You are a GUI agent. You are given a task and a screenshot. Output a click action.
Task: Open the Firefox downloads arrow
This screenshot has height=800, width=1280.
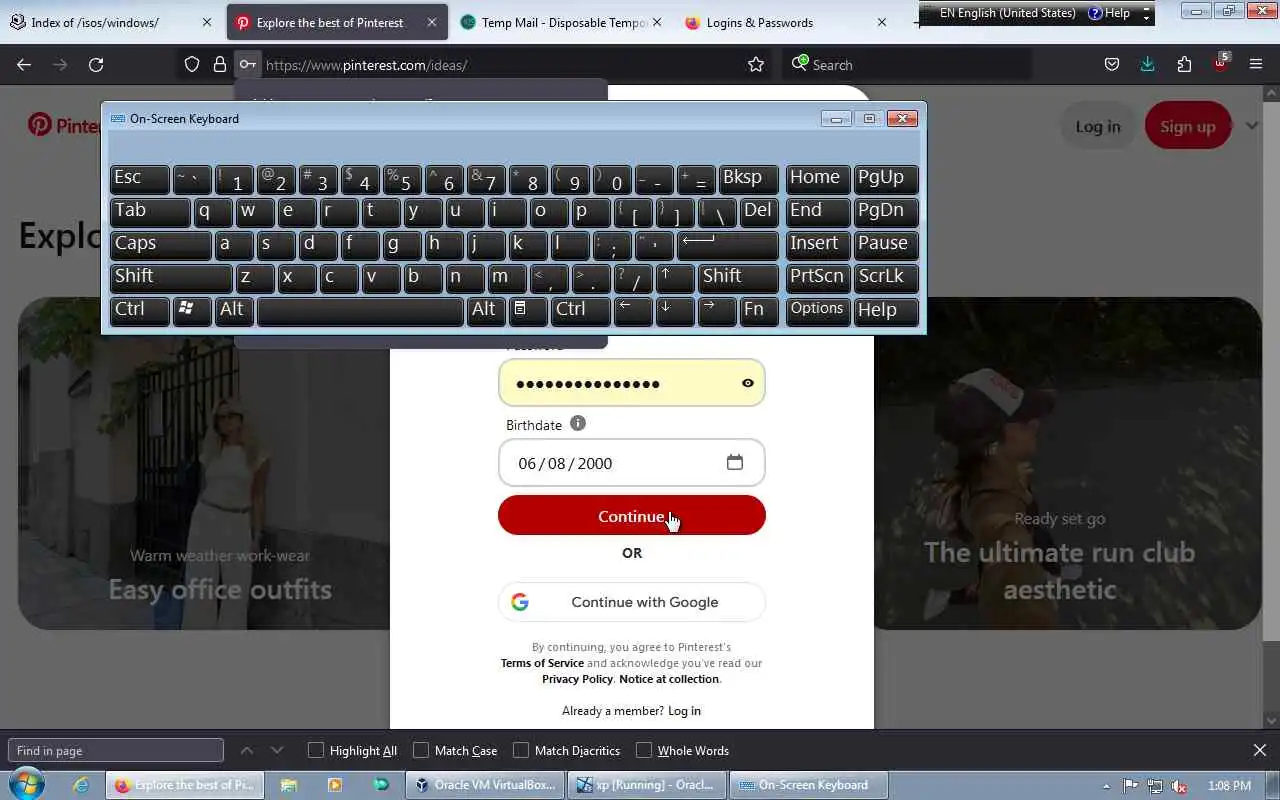(1147, 64)
